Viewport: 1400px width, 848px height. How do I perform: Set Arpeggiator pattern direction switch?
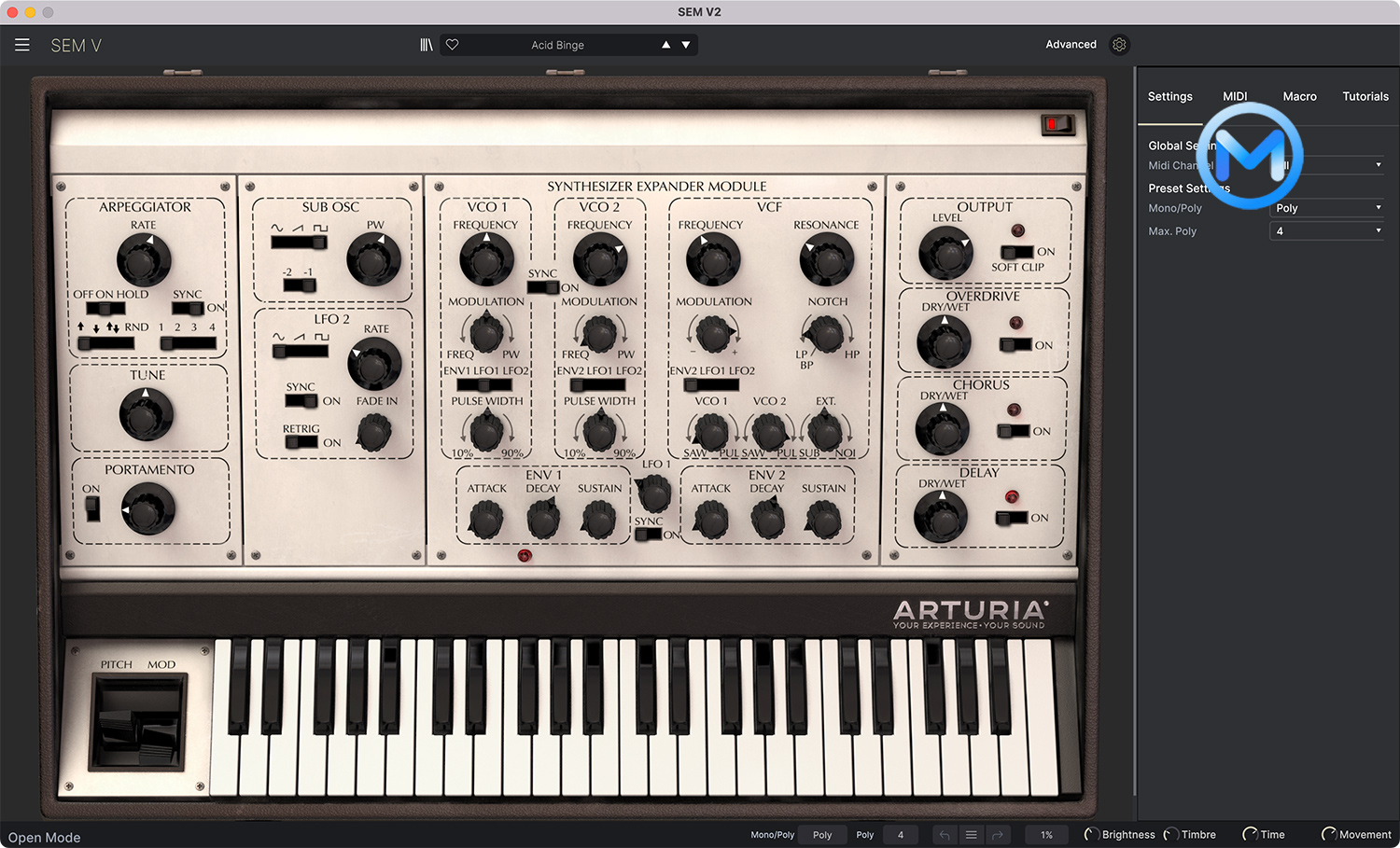point(105,343)
